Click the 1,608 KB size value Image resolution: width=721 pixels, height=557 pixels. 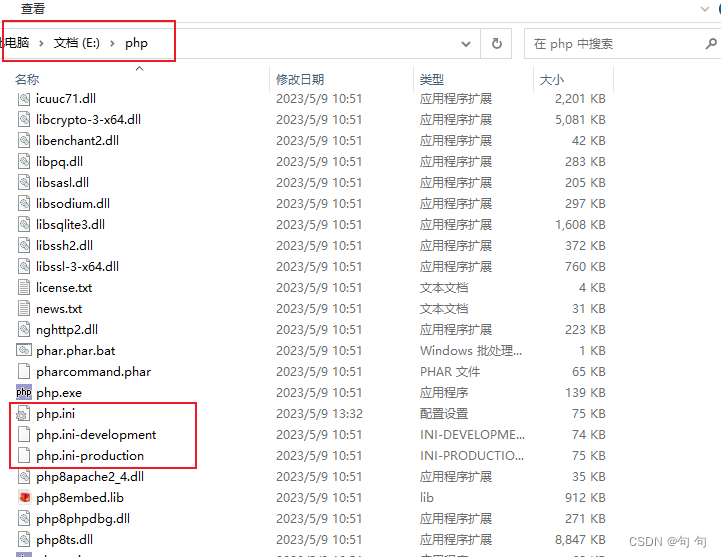(x=580, y=224)
